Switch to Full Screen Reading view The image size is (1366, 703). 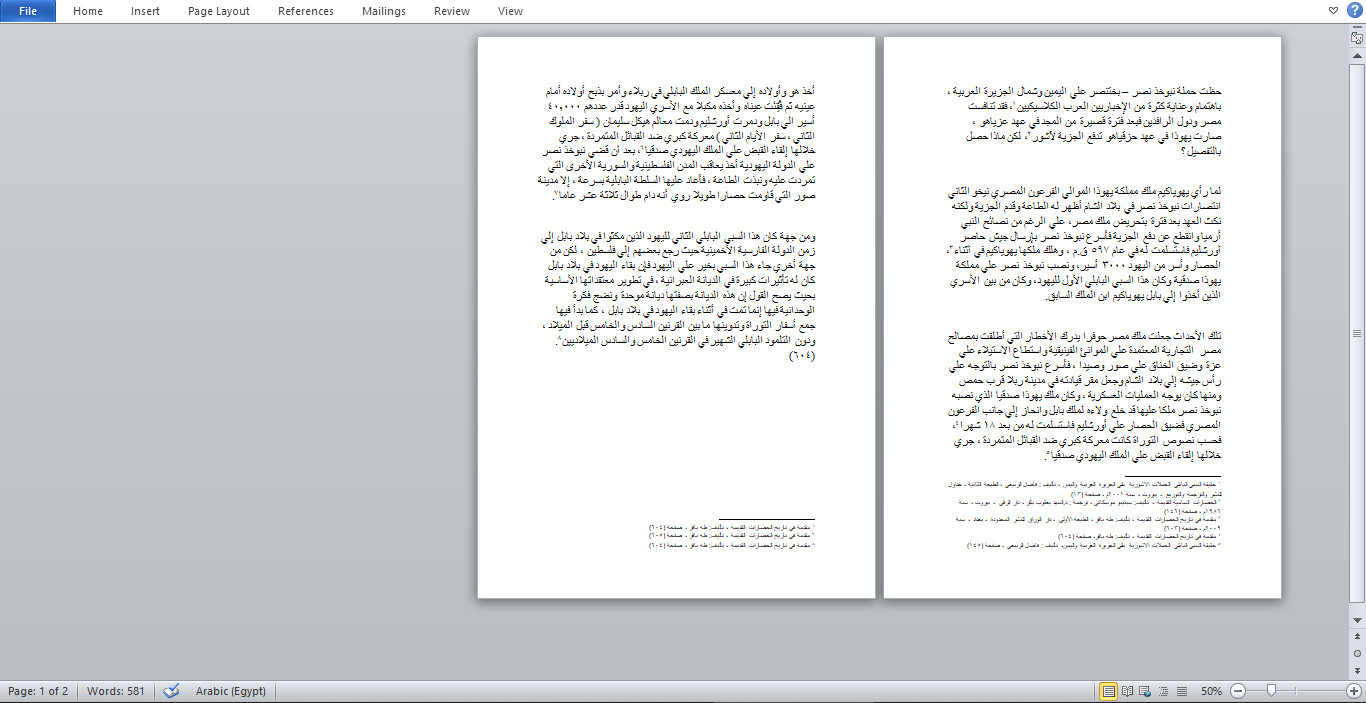(x=1128, y=690)
